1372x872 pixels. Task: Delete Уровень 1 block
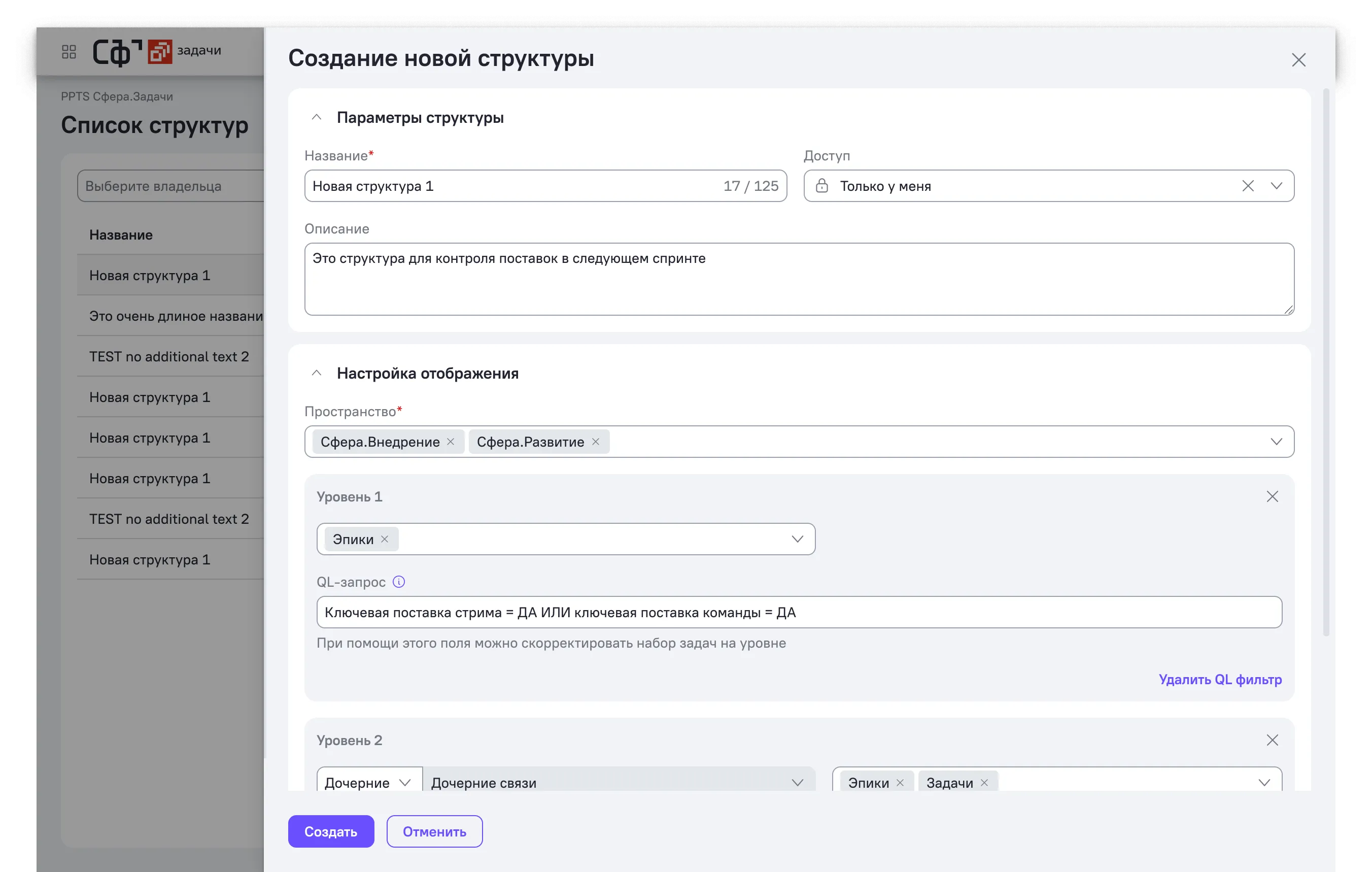point(1272,496)
